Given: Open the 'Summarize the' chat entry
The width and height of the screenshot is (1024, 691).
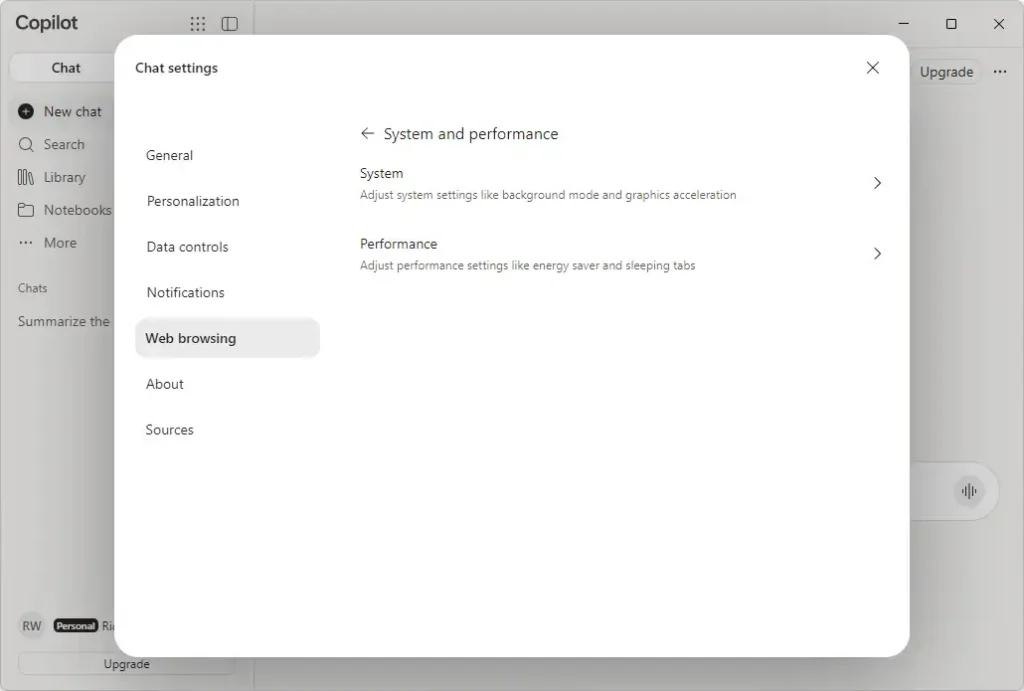Looking at the screenshot, I should click(x=63, y=321).
